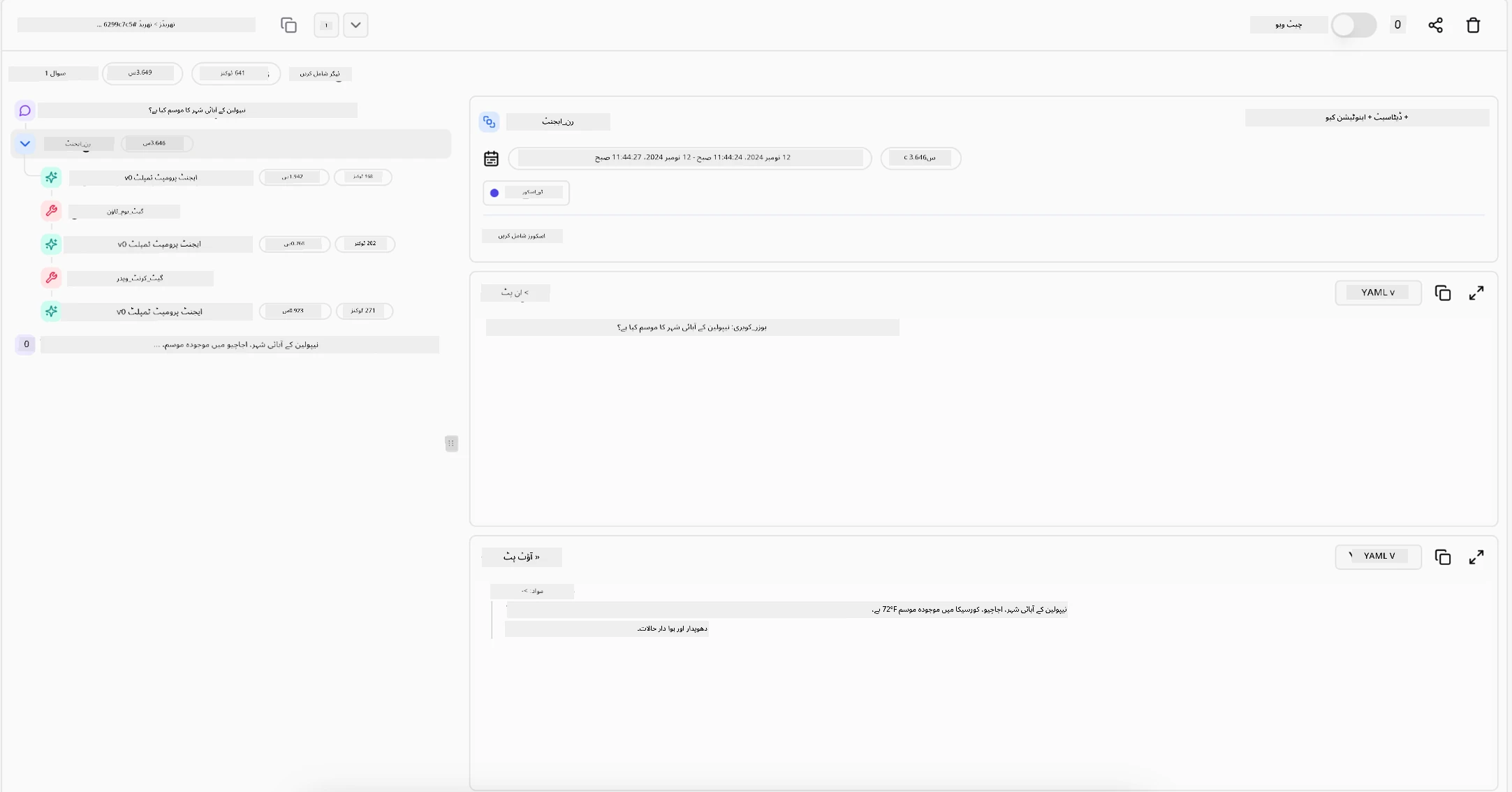Copy the output section content
Screen dimensions: 1512x792
[x=1442, y=557]
